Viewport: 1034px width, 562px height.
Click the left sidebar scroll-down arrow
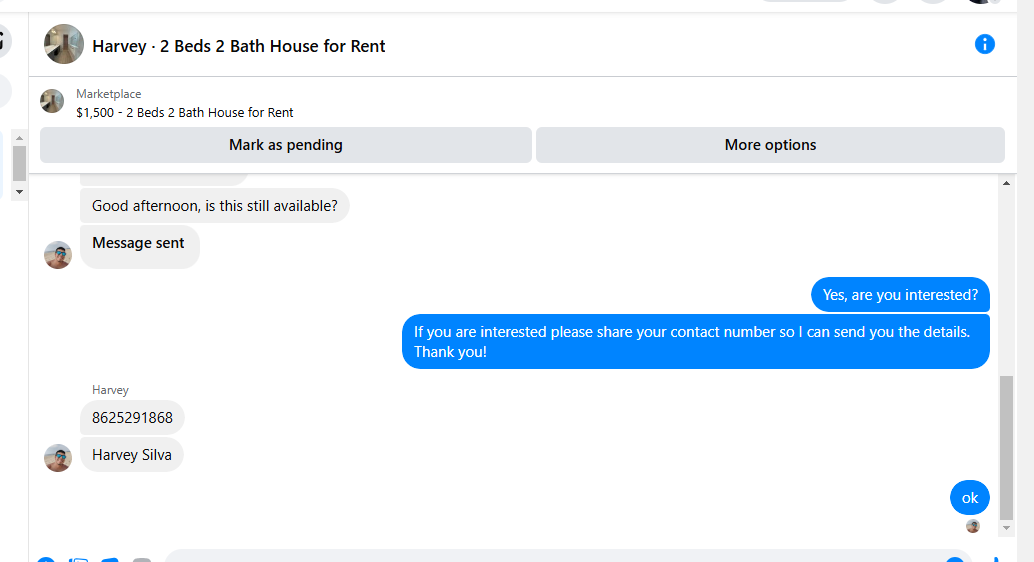[x=19, y=191]
